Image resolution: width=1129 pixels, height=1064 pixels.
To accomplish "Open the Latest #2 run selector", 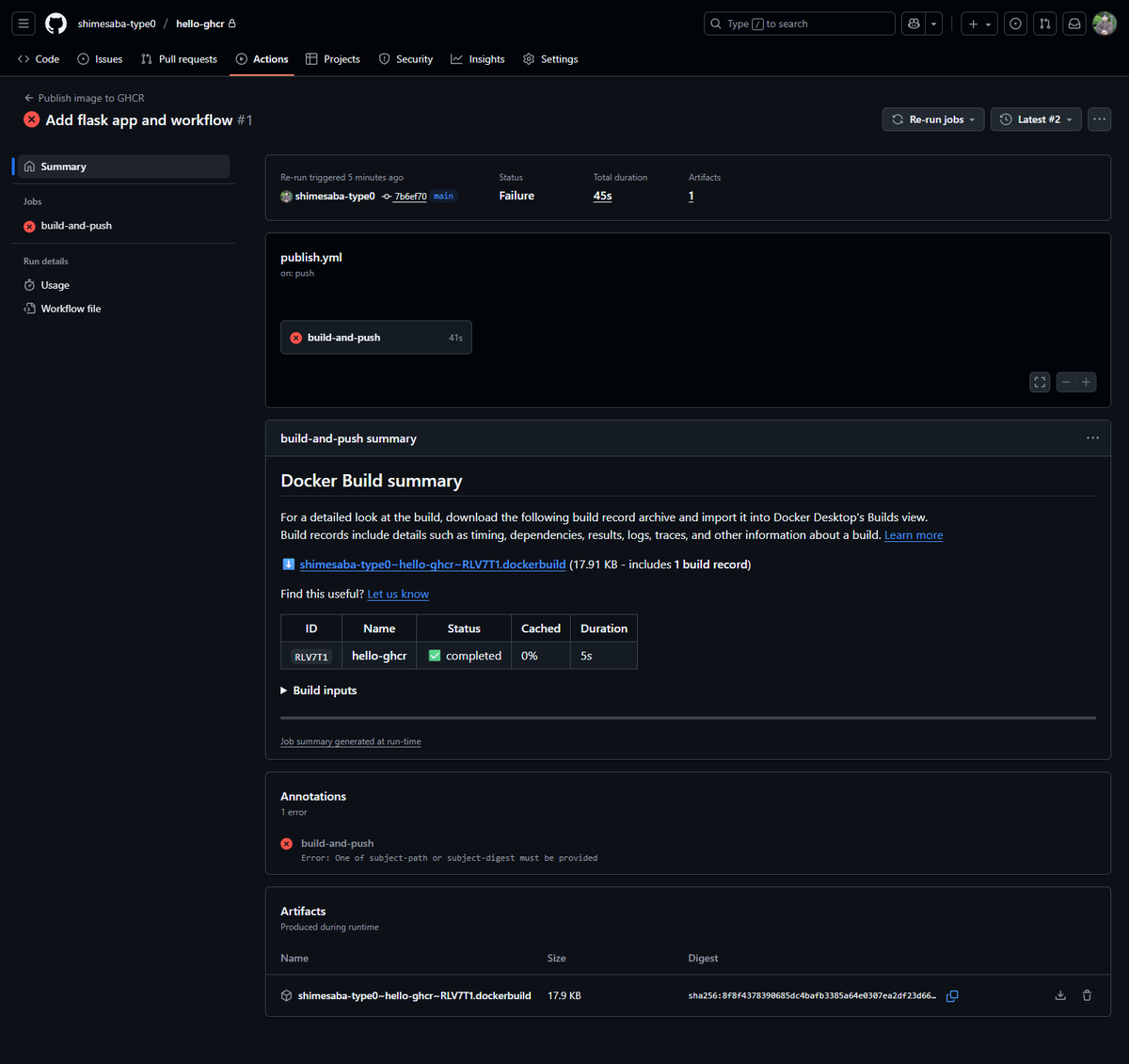I will click(x=1035, y=119).
